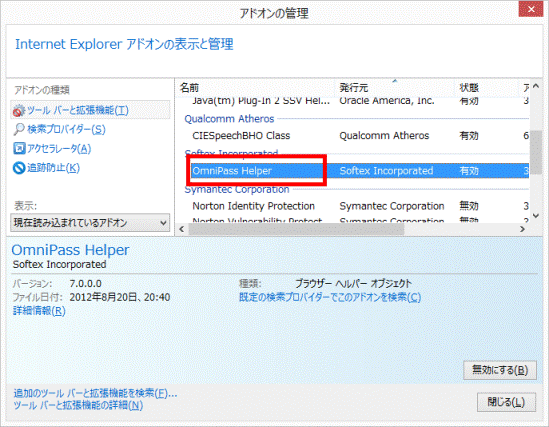Select the OmniPass Helper row
549x427 pixels.
click(x=359, y=171)
